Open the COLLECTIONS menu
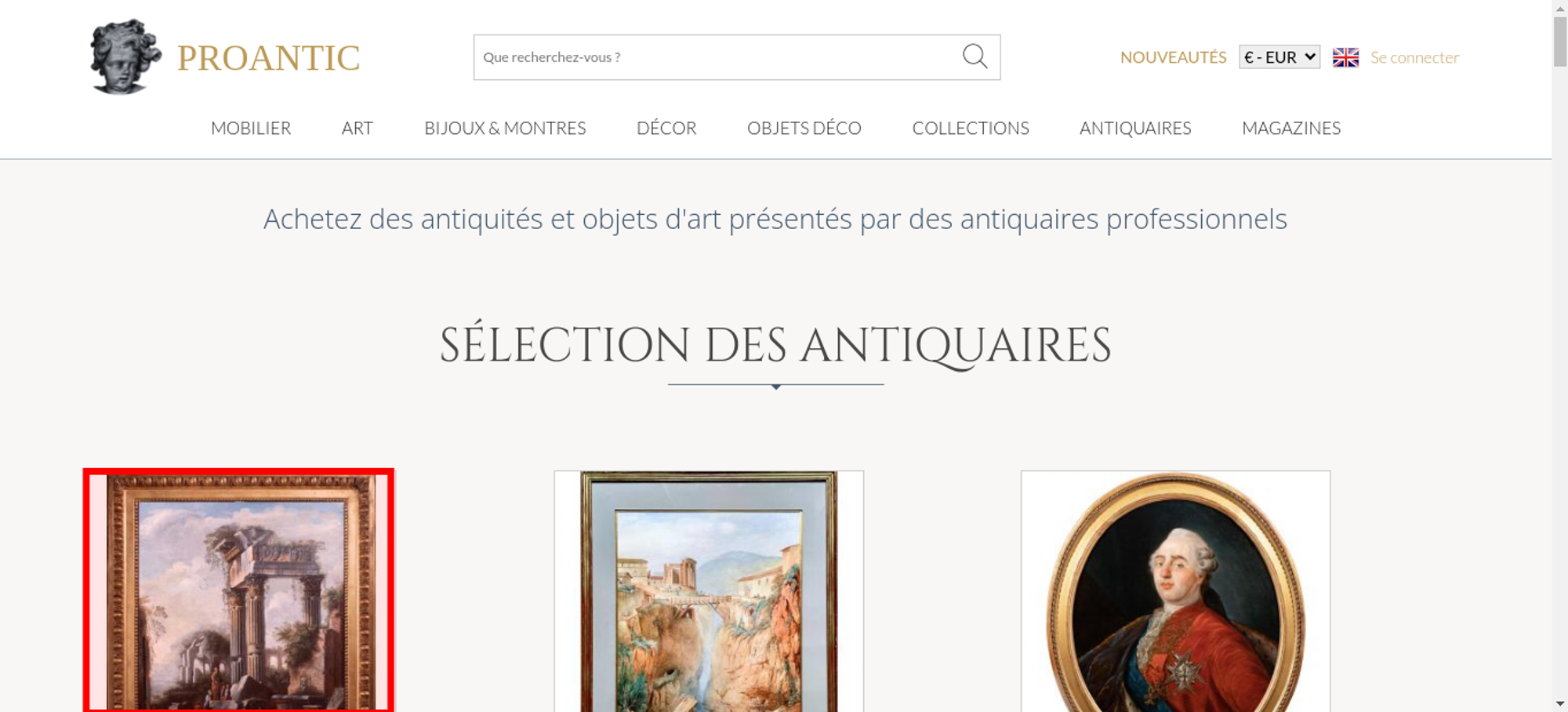The width and height of the screenshot is (1568, 712). (971, 128)
